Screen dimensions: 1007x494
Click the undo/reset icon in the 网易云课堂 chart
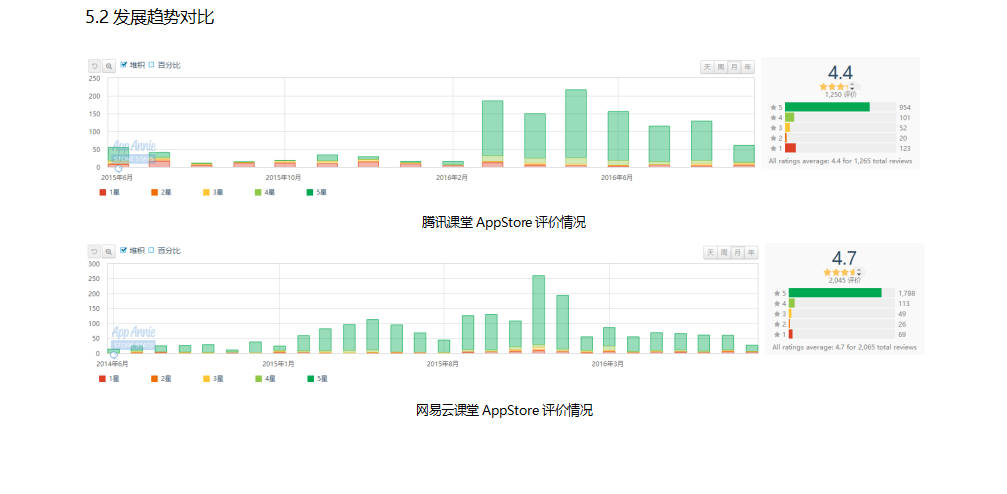point(94,251)
